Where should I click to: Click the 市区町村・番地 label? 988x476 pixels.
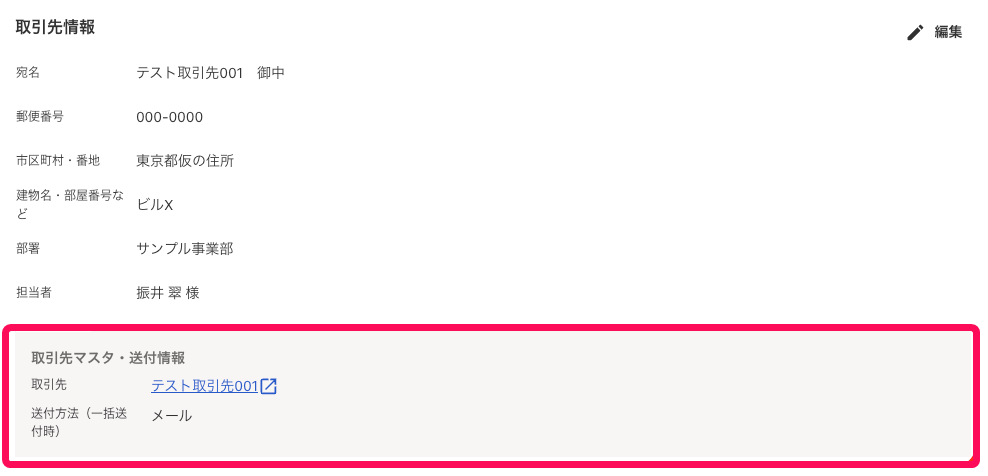(58, 160)
